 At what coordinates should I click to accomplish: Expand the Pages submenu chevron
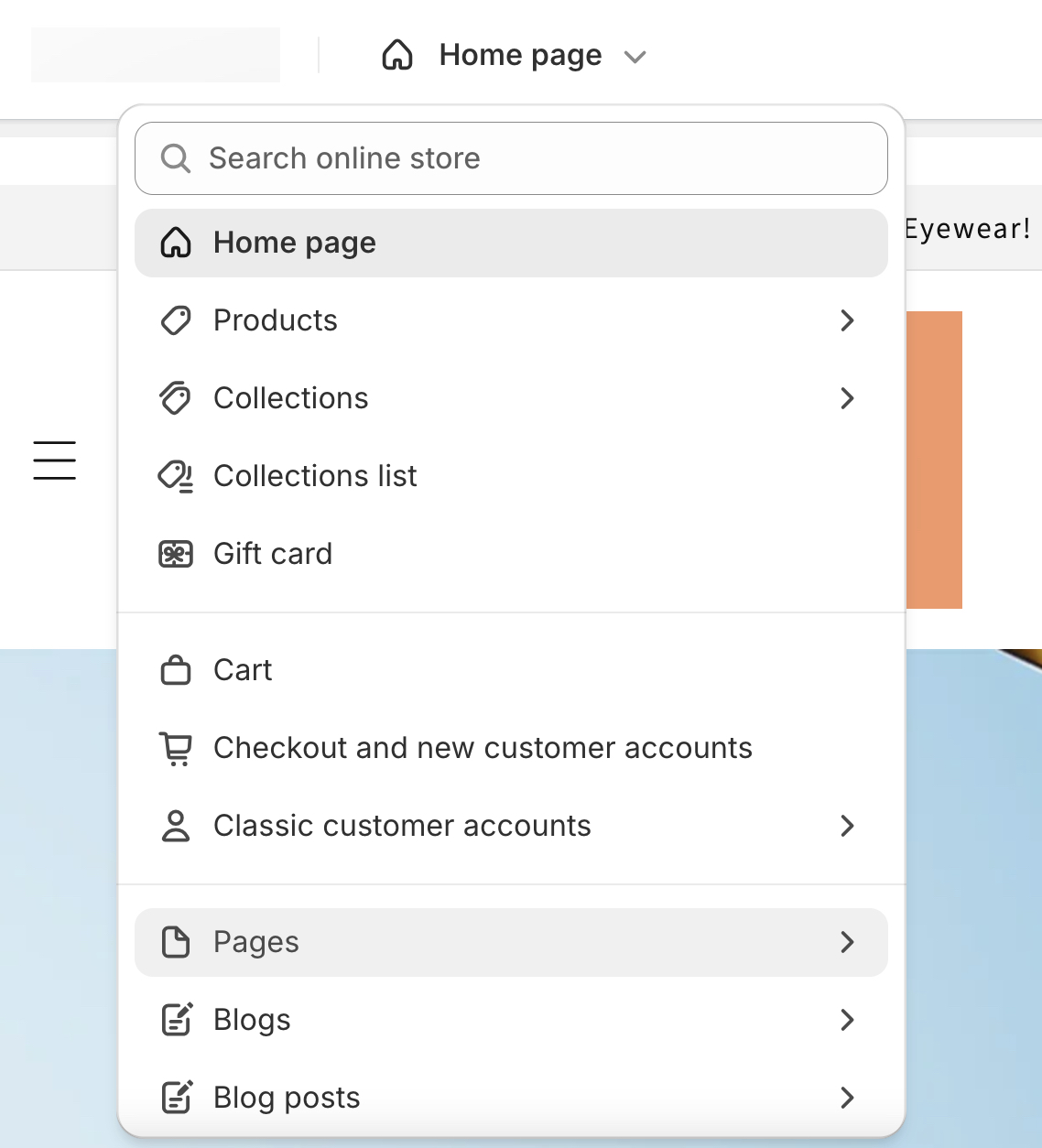848,942
